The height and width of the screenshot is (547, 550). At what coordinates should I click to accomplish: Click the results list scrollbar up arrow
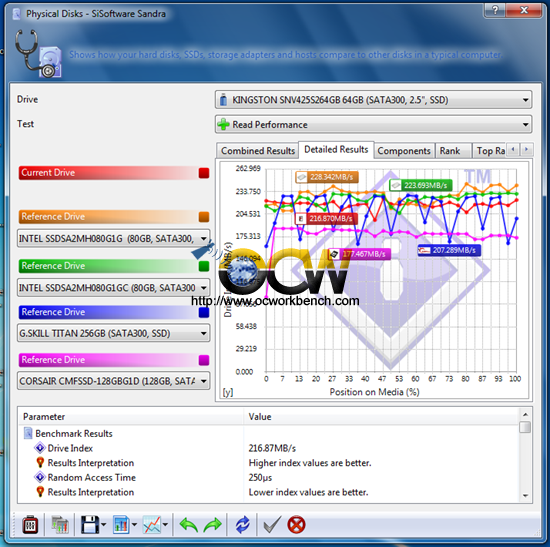click(525, 414)
